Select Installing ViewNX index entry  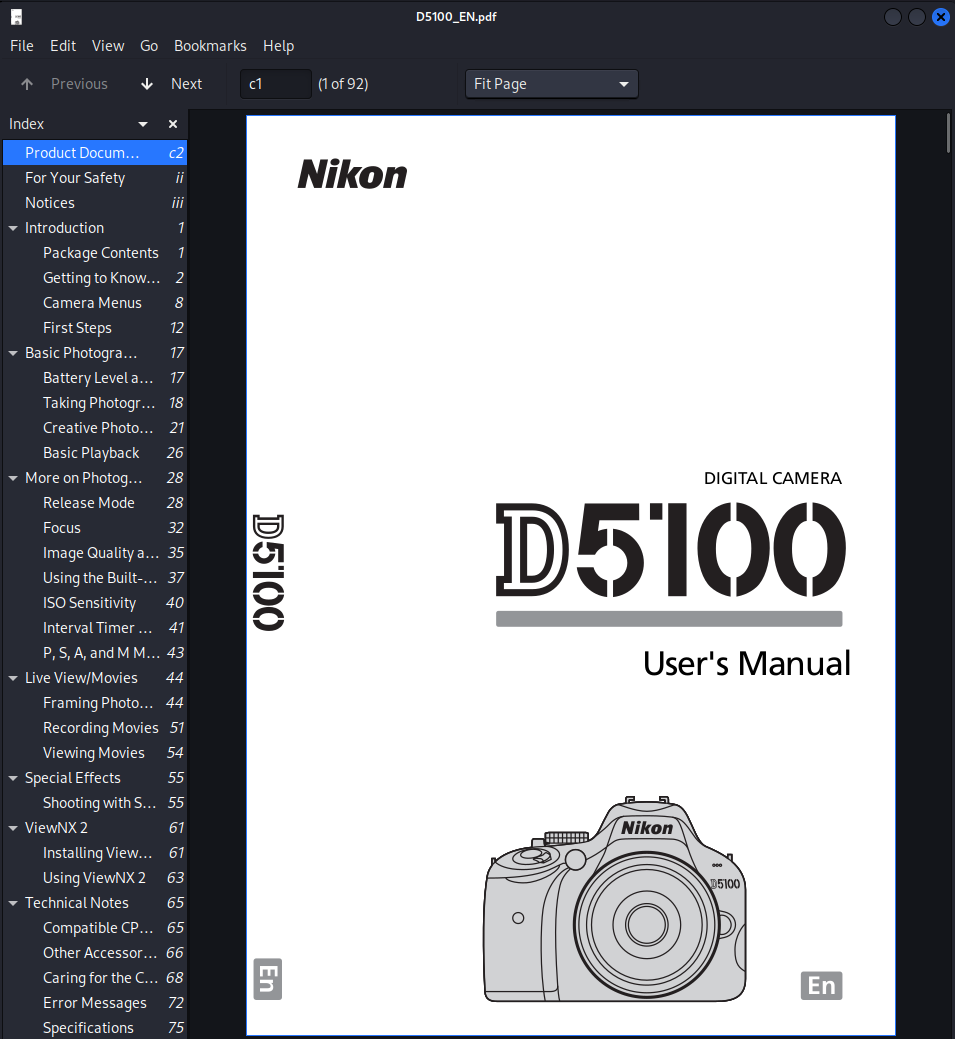(95, 853)
